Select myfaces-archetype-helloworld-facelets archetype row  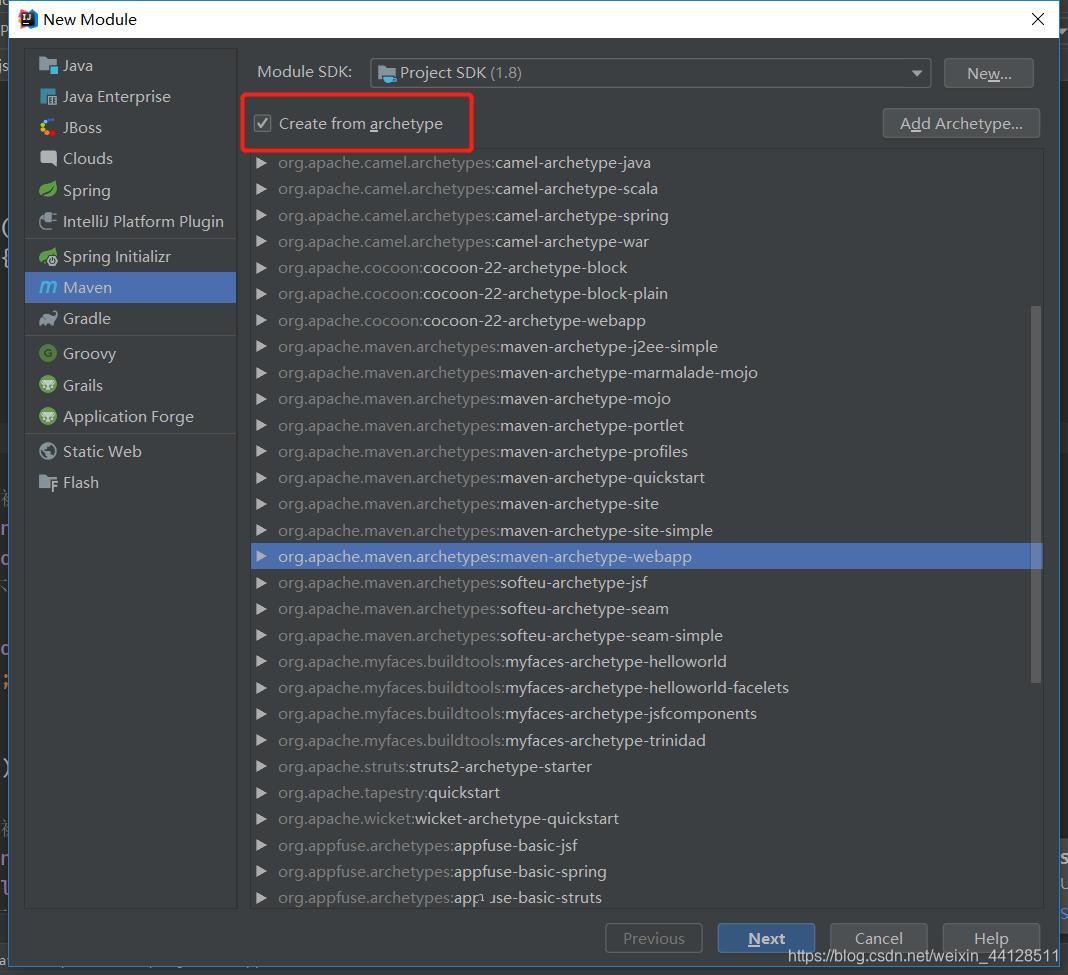coord(646,687)
